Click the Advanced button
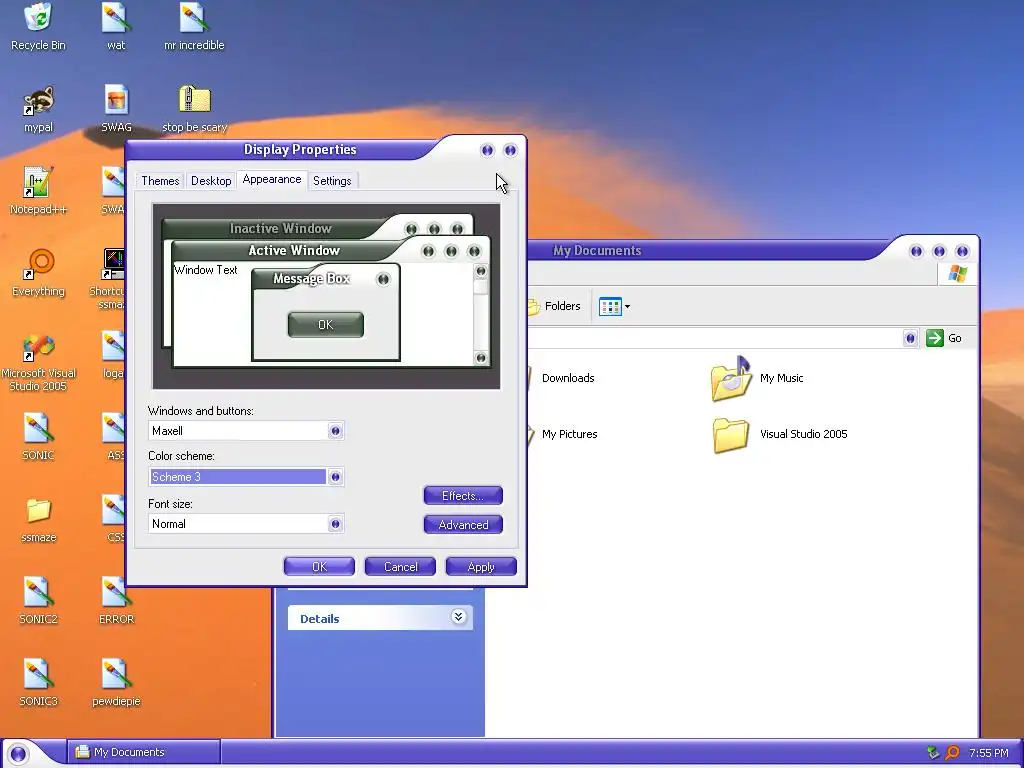Viewport: 1024px width, 768px height. [x=463, y=524]
